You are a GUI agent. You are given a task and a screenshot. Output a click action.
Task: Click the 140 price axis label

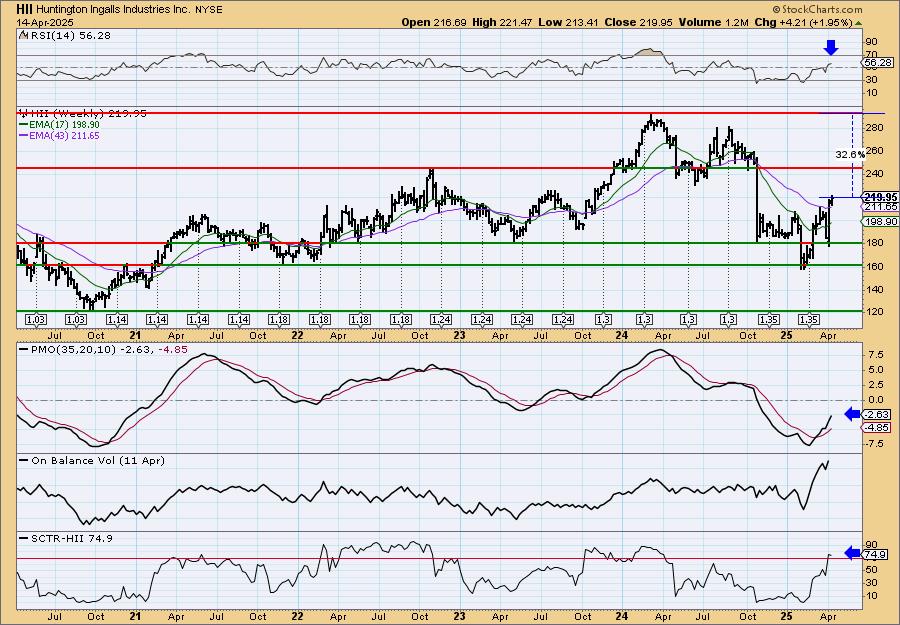876,289
